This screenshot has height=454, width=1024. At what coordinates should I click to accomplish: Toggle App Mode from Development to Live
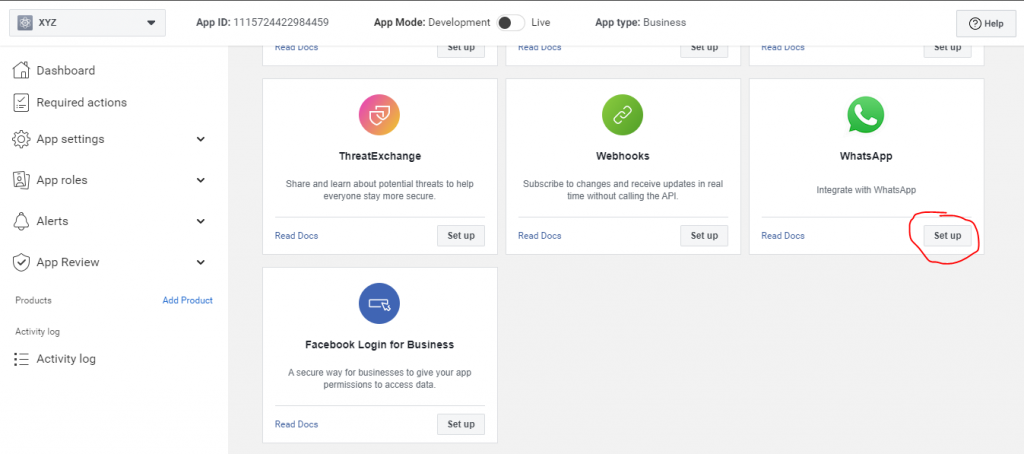click(510, 22)
